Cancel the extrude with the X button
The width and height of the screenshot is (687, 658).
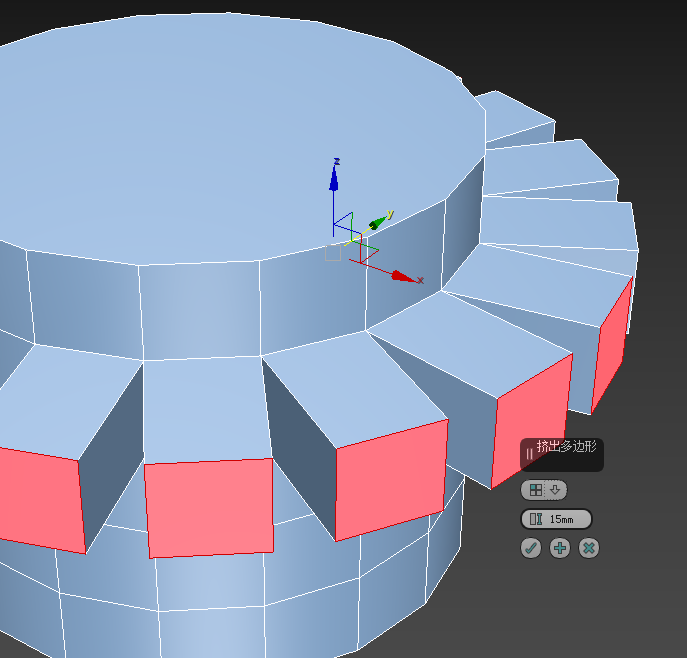tap(589, 548)
